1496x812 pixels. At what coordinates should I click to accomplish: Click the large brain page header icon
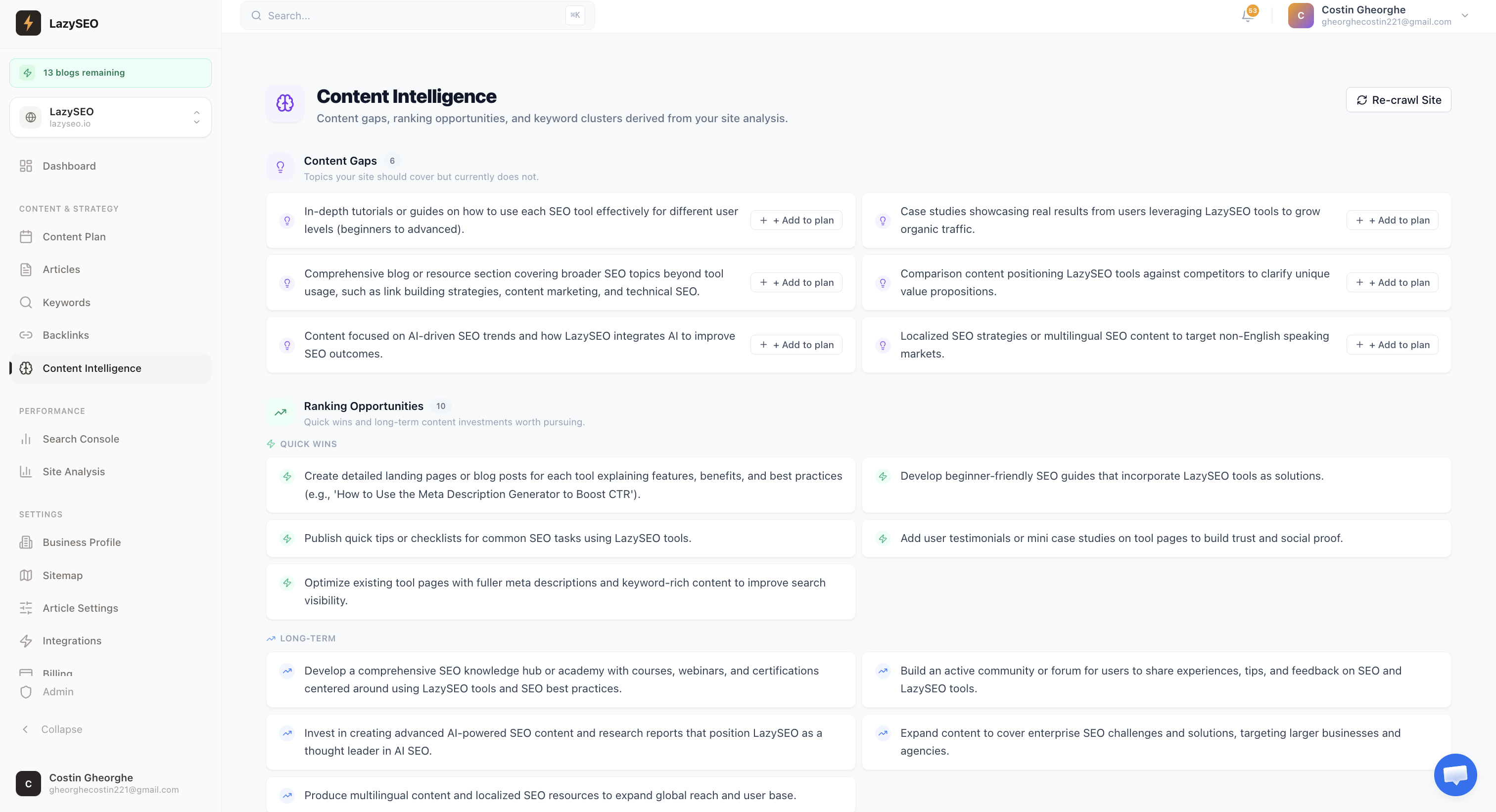point(284,103)
